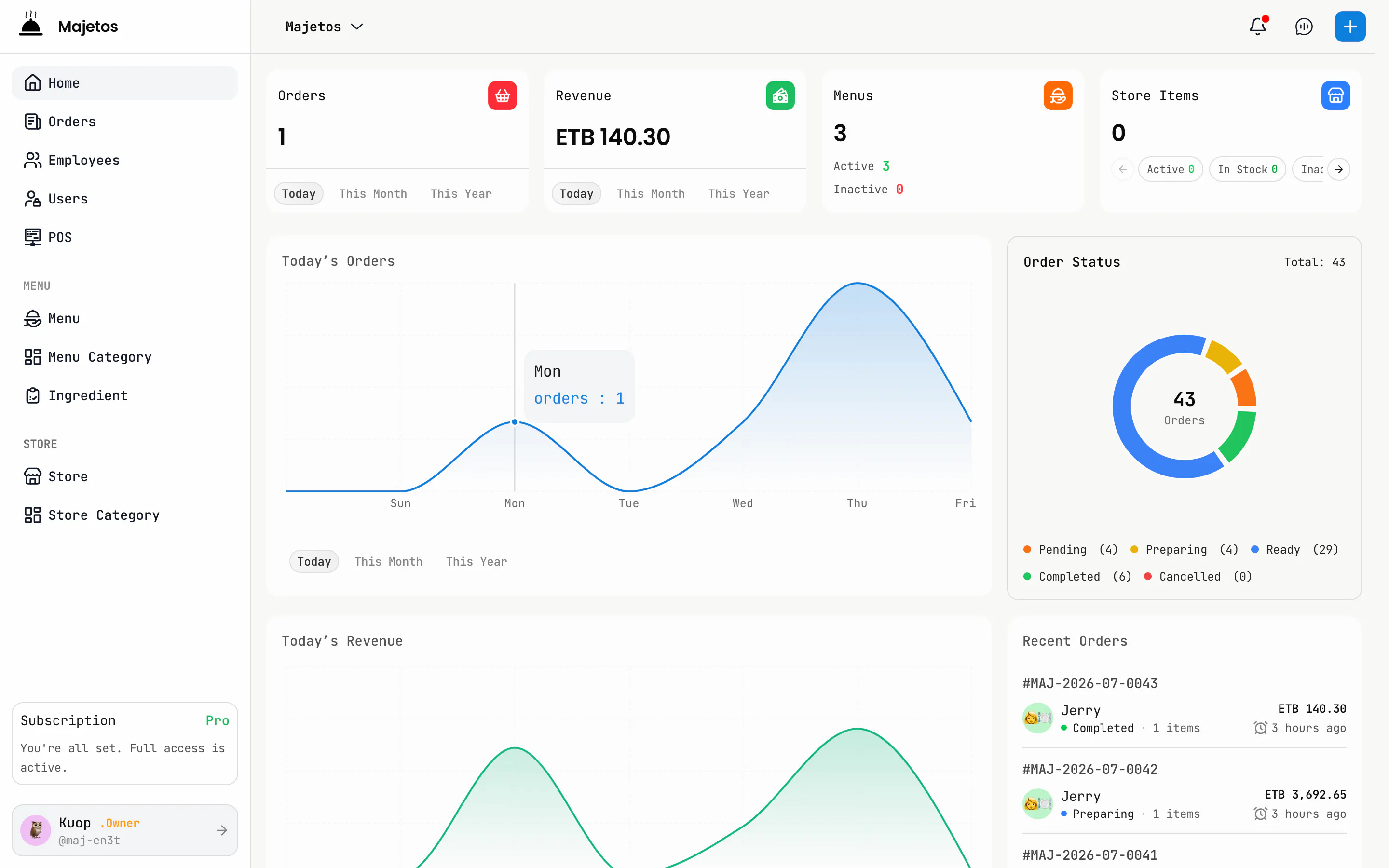
Task: Open Ingredient in sidebar
Action: pyautogui.click(x=124, y=395)
